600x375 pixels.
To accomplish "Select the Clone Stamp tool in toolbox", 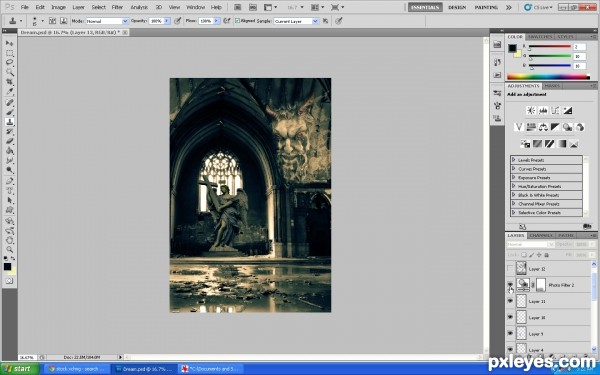I will click(10, 122).
